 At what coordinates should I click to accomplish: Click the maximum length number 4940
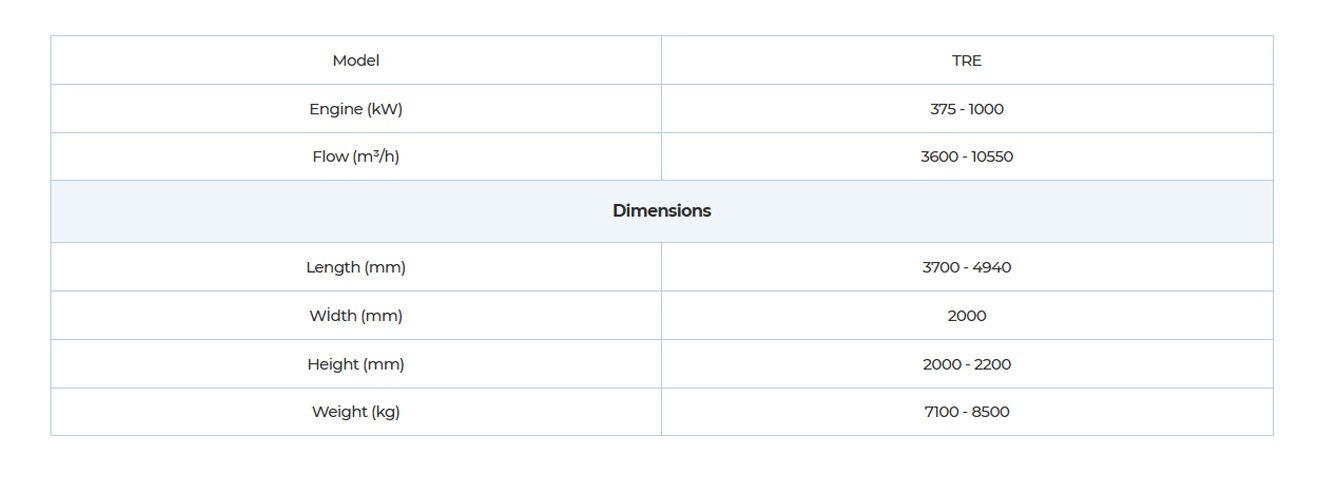[x=992, y=268]
